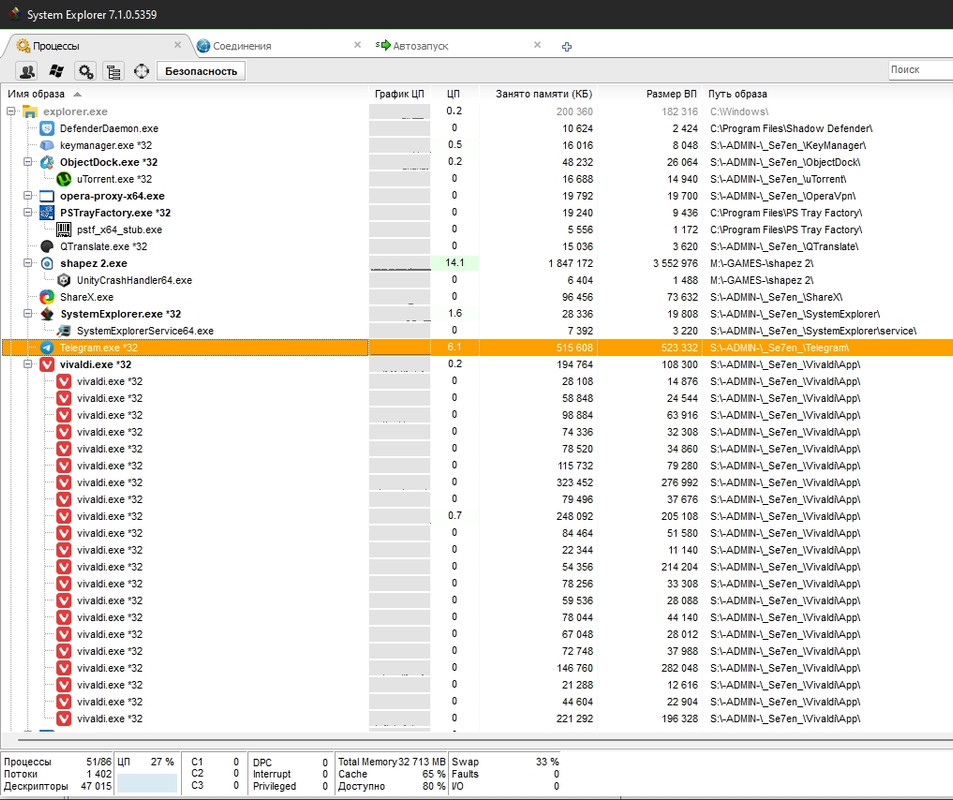Select vivaldi.exe row using 323 452 KB
Screen dimensions: 953x800
pos(476,483)
